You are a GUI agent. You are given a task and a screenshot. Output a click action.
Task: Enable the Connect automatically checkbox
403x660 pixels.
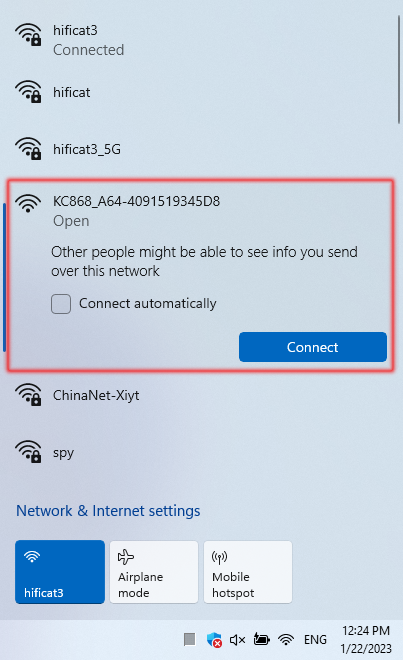click(61, 304)
